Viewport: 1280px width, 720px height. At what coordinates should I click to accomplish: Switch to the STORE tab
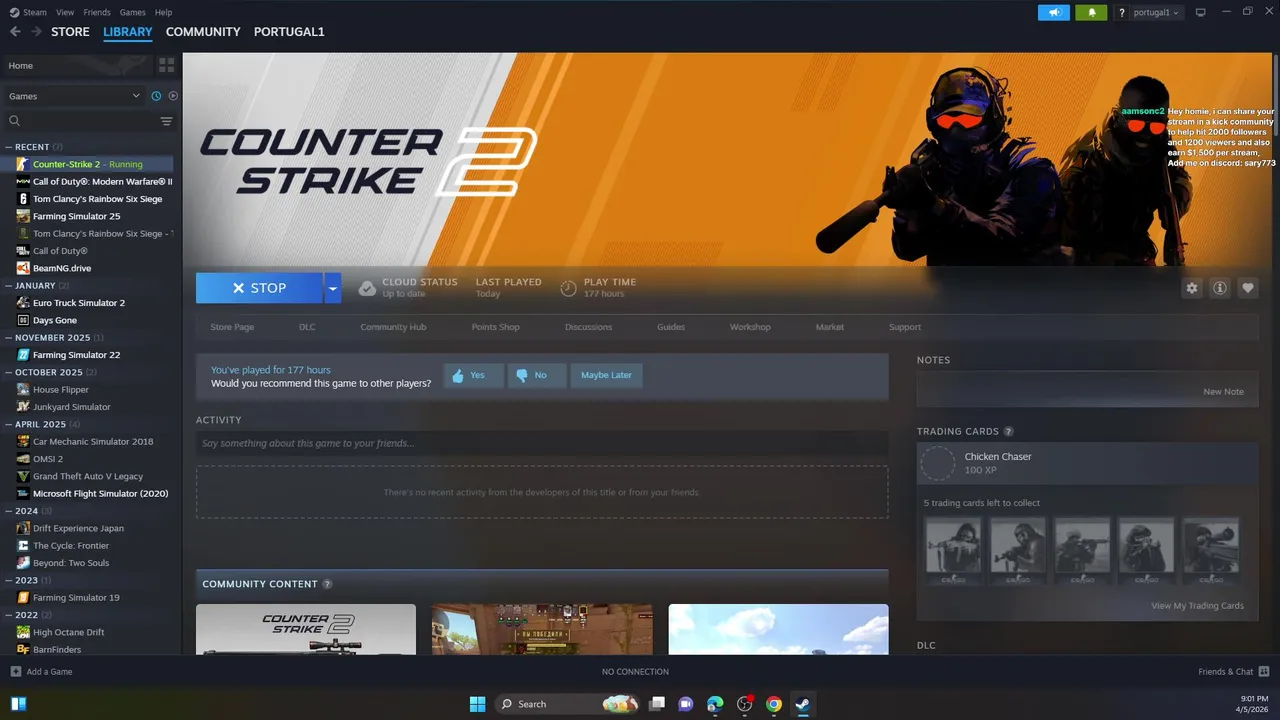pos(70,32)
